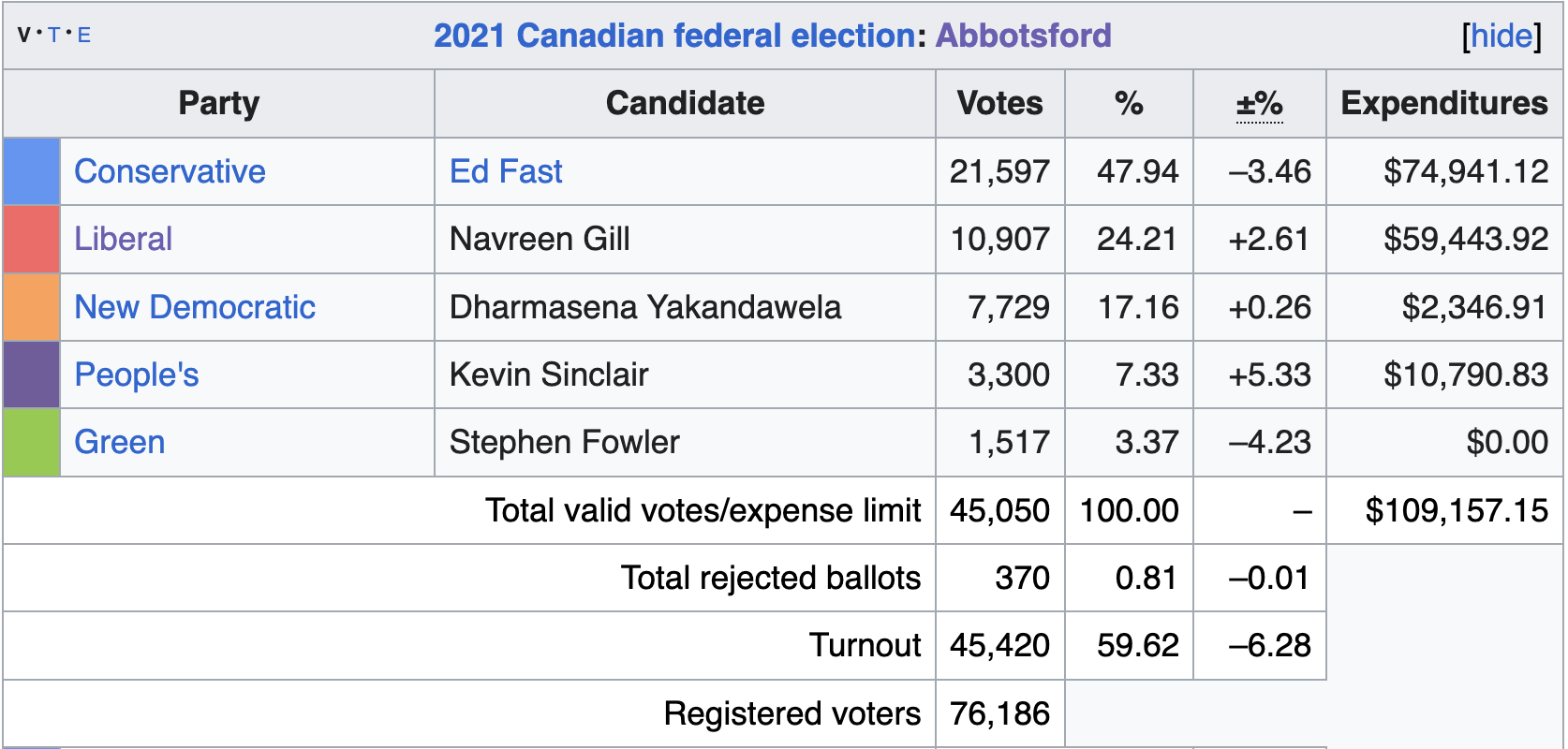Click the Green party color swatch
The height and width of the screenshot is (749, 1568).
tap(32, 442)
